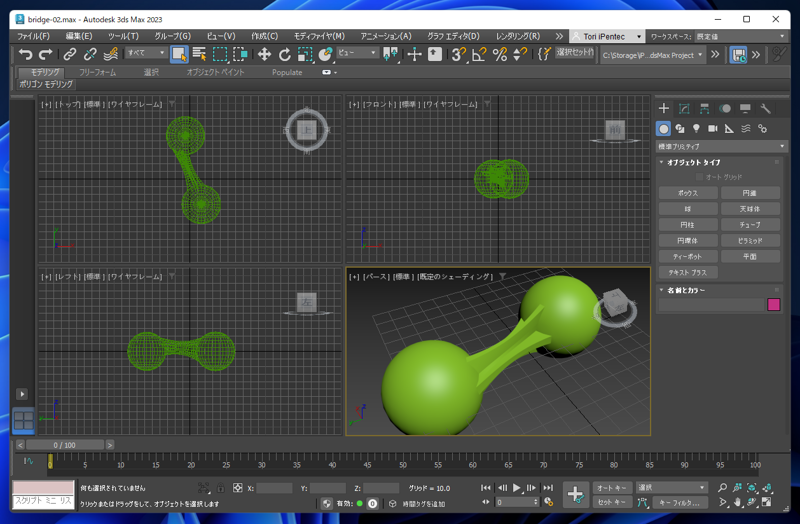Select the Link tool chain icon
800x524 pixels.
[69, 54]
